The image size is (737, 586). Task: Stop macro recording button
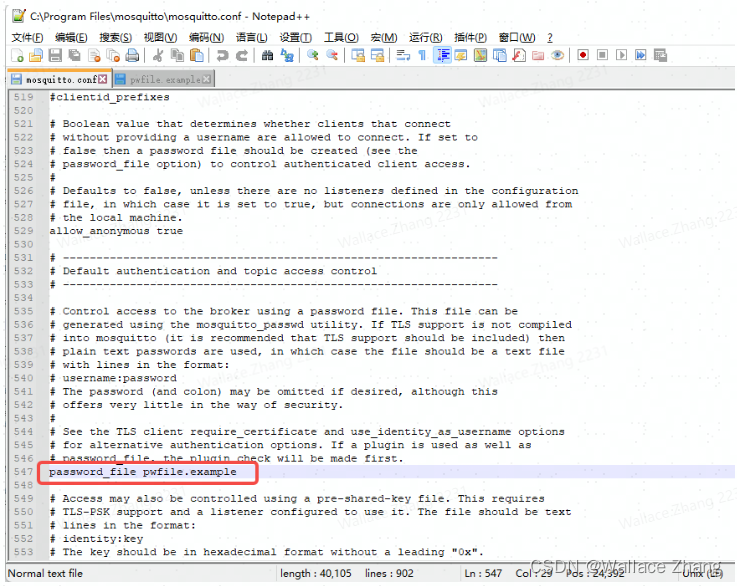[602, 55]
